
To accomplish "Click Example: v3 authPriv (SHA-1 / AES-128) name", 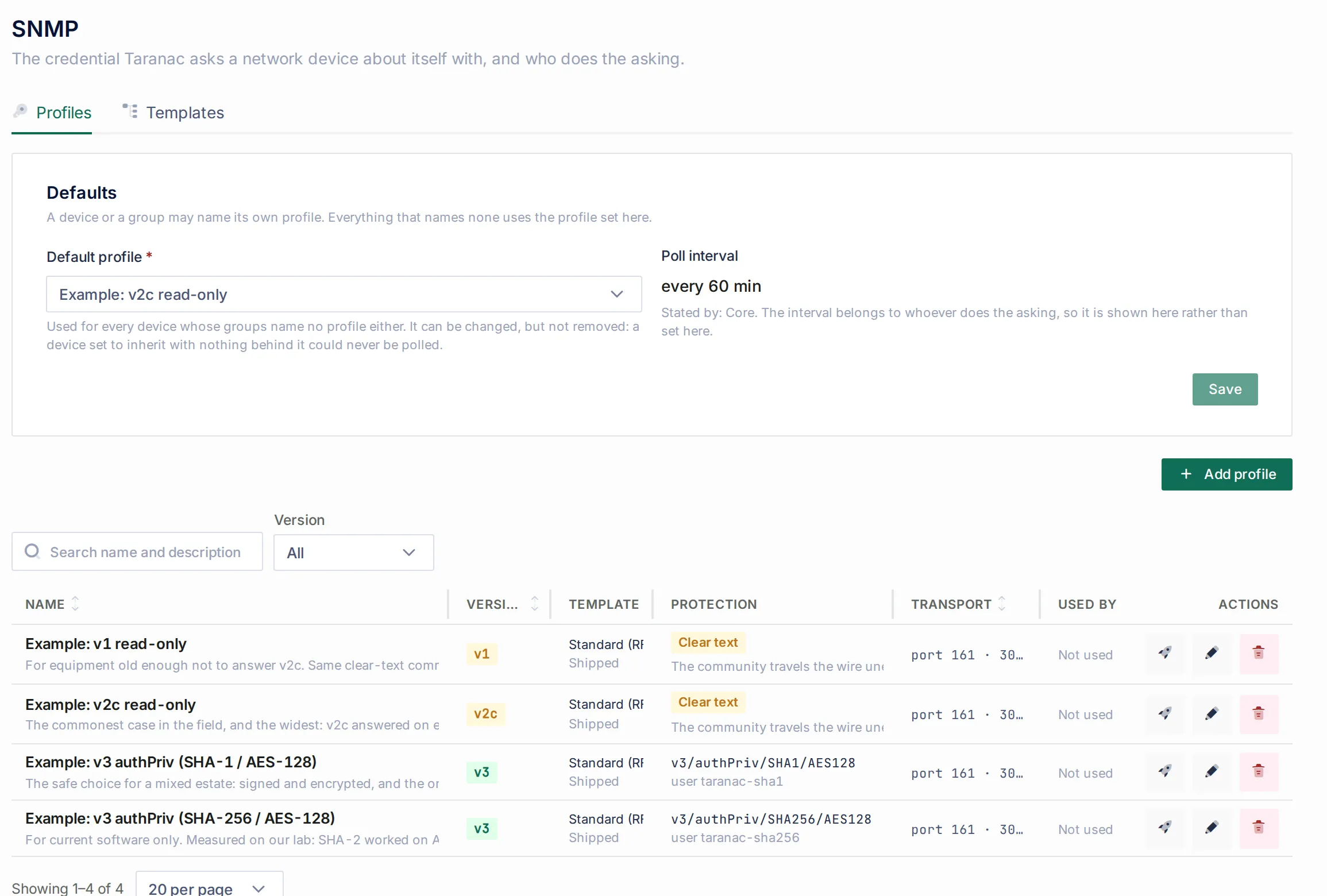I will tap(171, 762).
